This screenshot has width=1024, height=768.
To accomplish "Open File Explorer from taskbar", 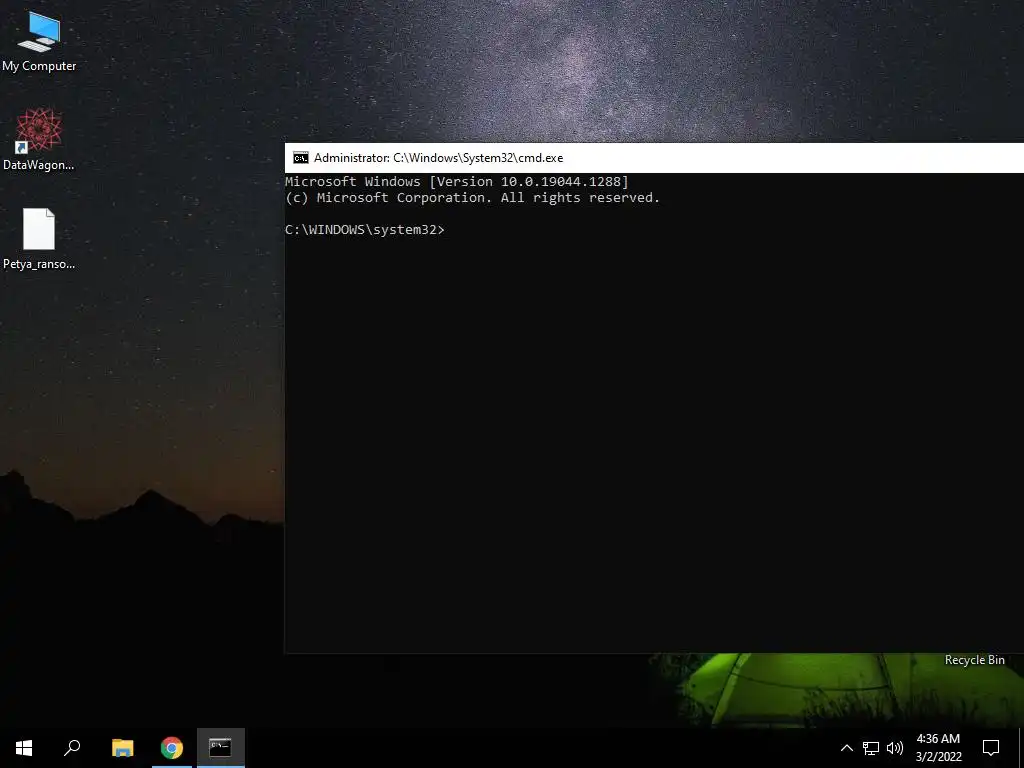I will click(x=122, y=748).
